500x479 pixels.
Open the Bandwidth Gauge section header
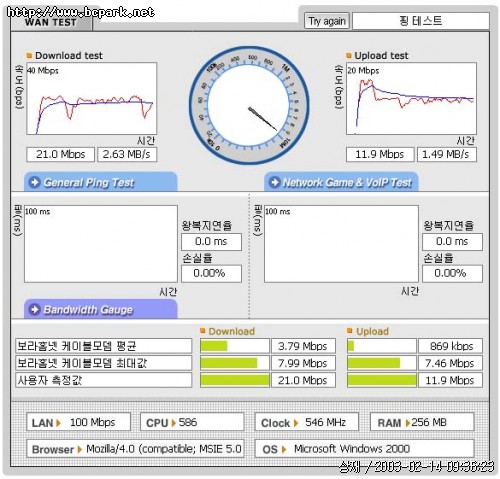[x=101, y=309]
